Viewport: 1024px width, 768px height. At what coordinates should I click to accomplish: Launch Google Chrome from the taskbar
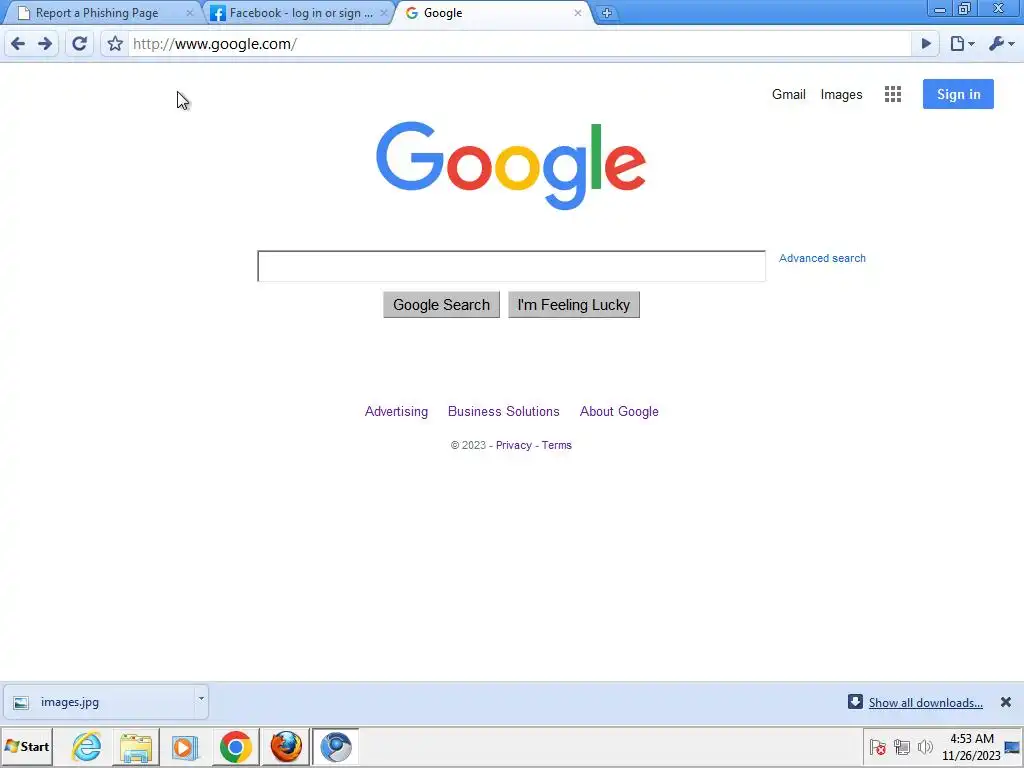coord(236,746)
